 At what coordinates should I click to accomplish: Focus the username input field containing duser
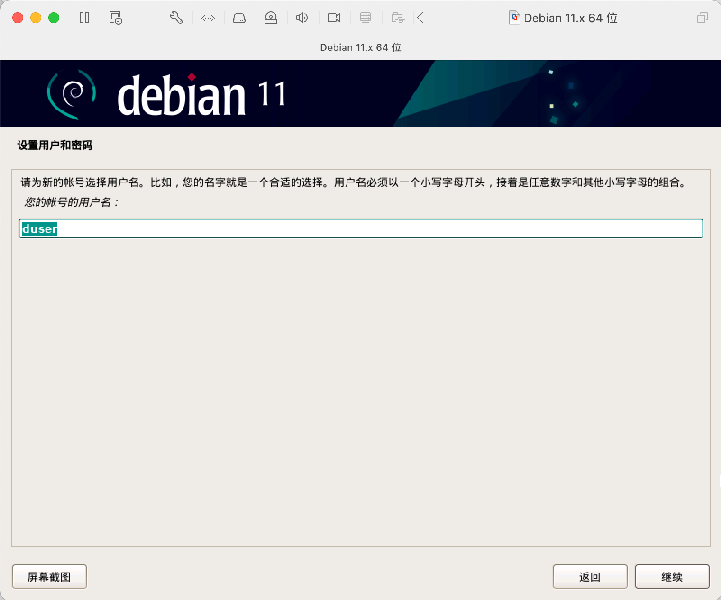(x=361, y=229)
